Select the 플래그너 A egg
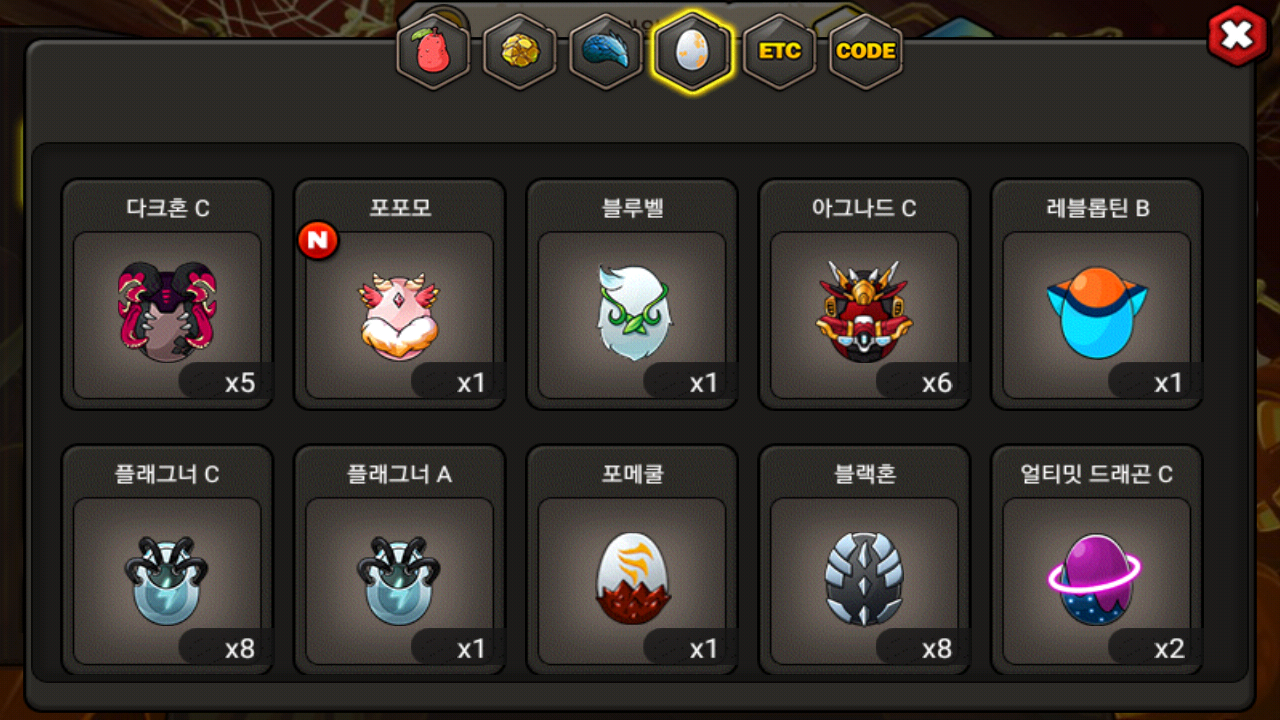 coord(399,560)
